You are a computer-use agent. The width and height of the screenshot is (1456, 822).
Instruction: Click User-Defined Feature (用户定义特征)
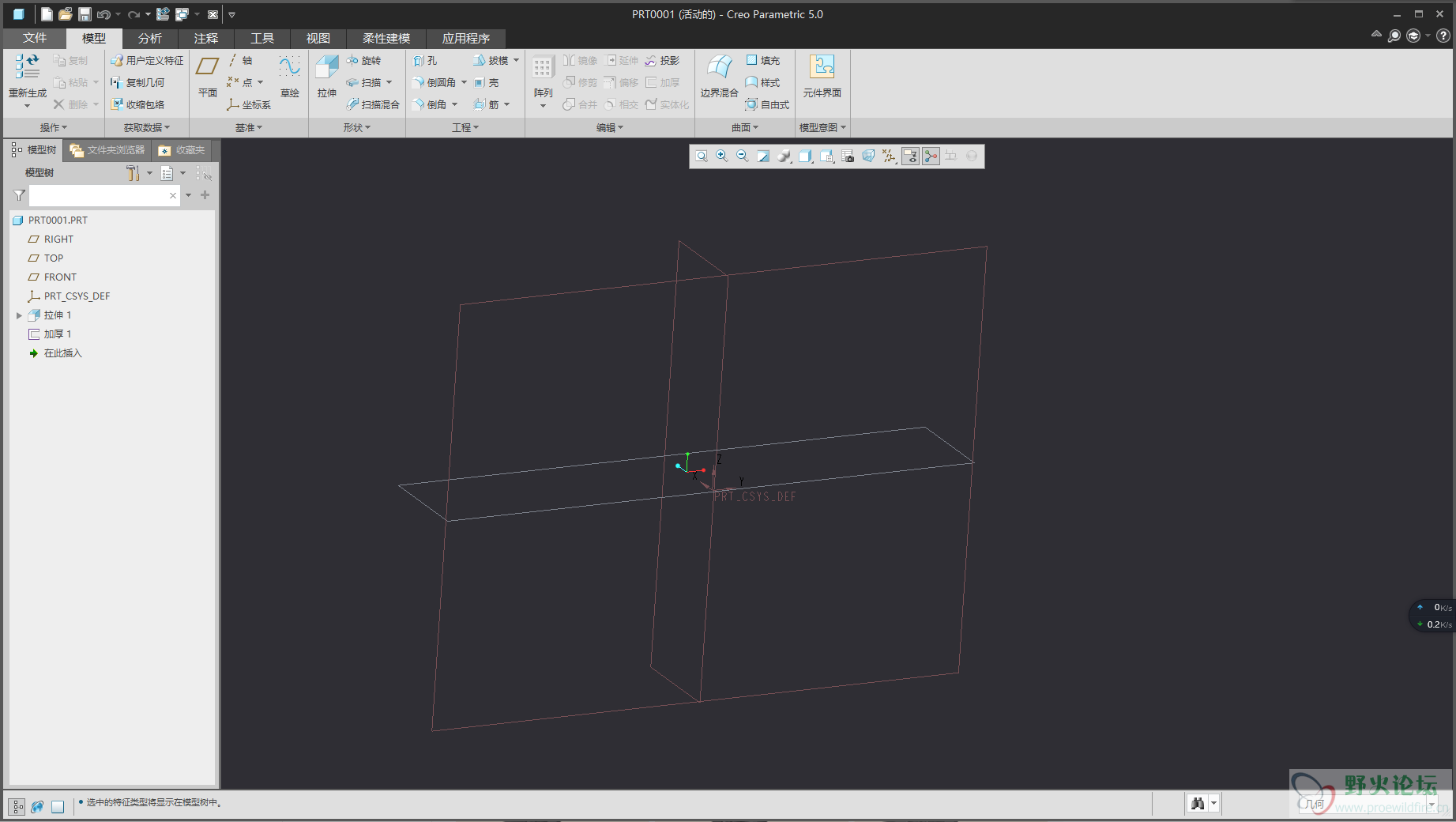[147, 60]
